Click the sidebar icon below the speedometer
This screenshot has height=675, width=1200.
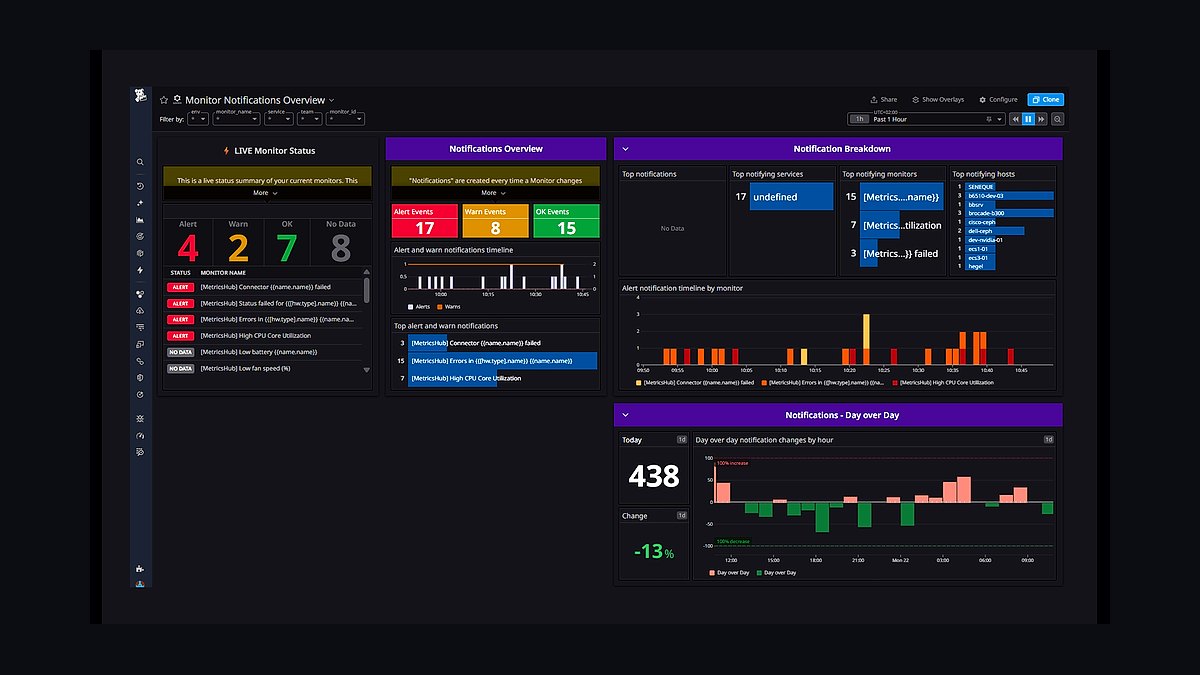point(140,452)
